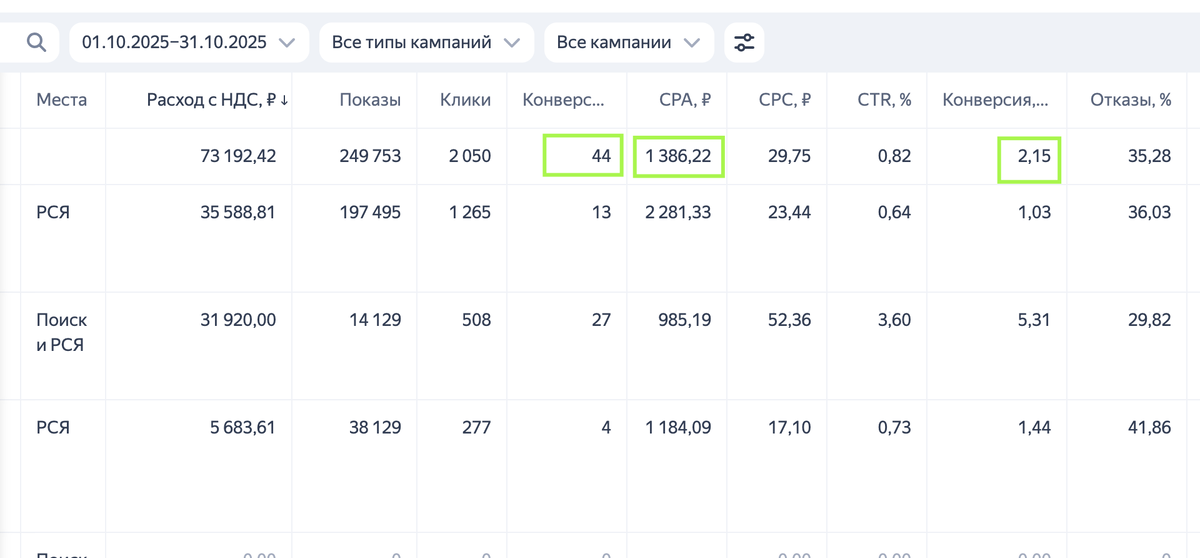Viewport: 1200px width, 558px height.
Task: Click the search magnifier icon
Action: point(36,42)
